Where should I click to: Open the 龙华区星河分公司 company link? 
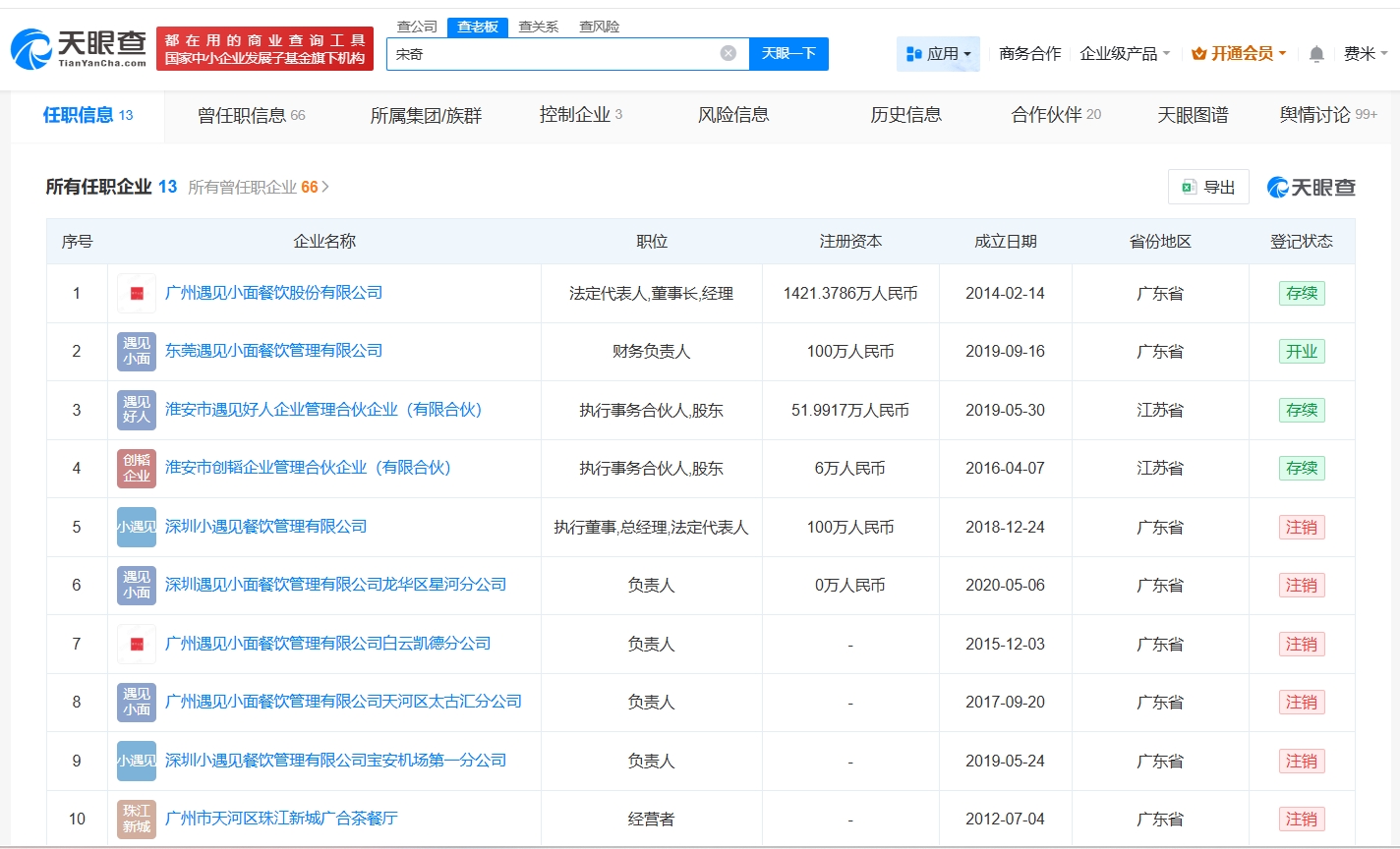tap(335, 585)
